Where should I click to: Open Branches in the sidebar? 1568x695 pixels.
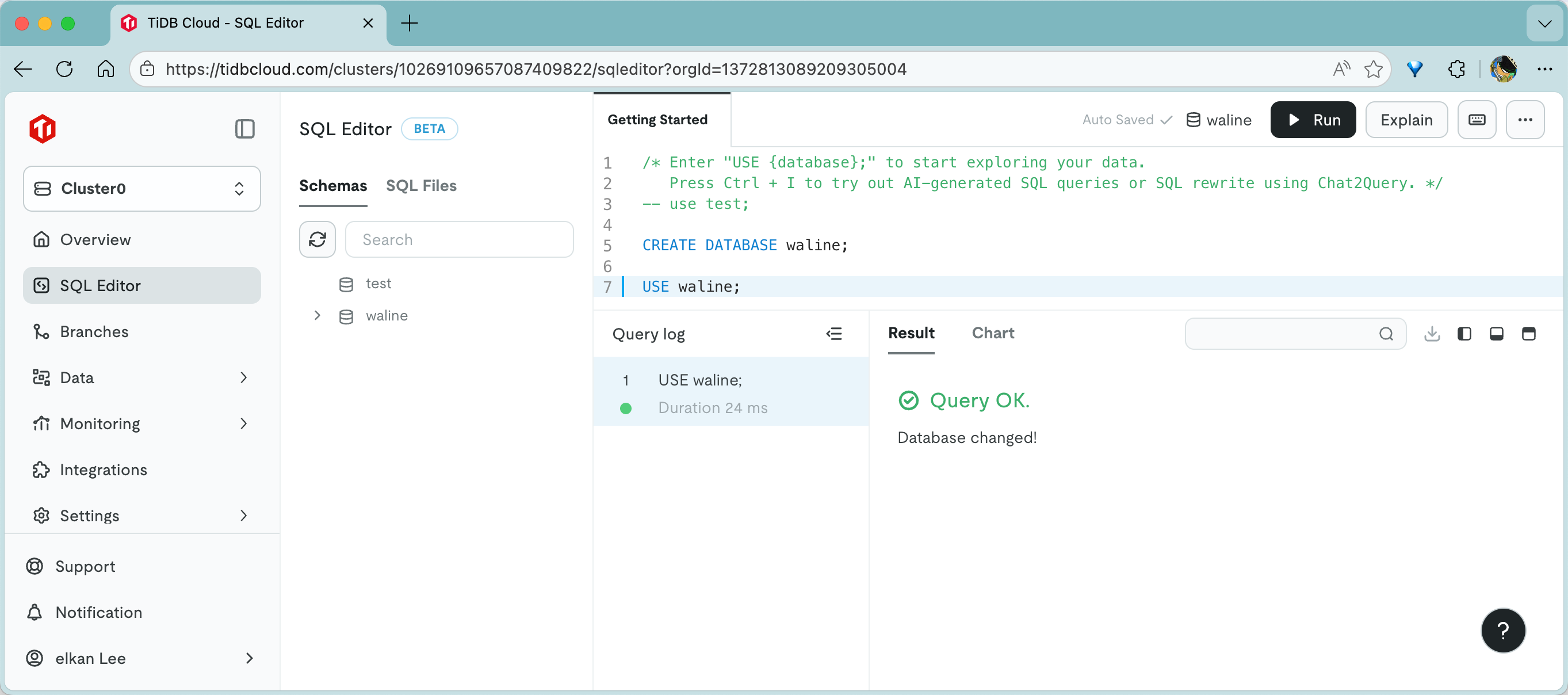click(94, 331)
